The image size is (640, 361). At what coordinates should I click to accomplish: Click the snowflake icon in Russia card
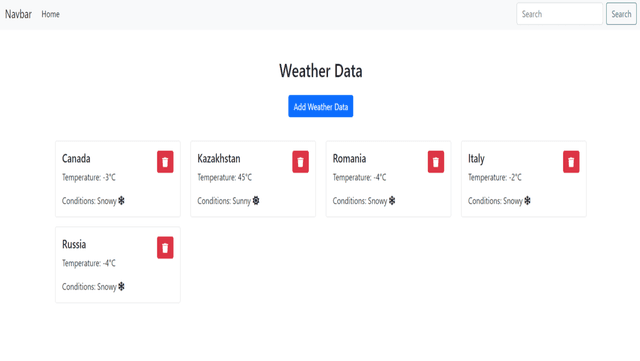click(121, 286)
